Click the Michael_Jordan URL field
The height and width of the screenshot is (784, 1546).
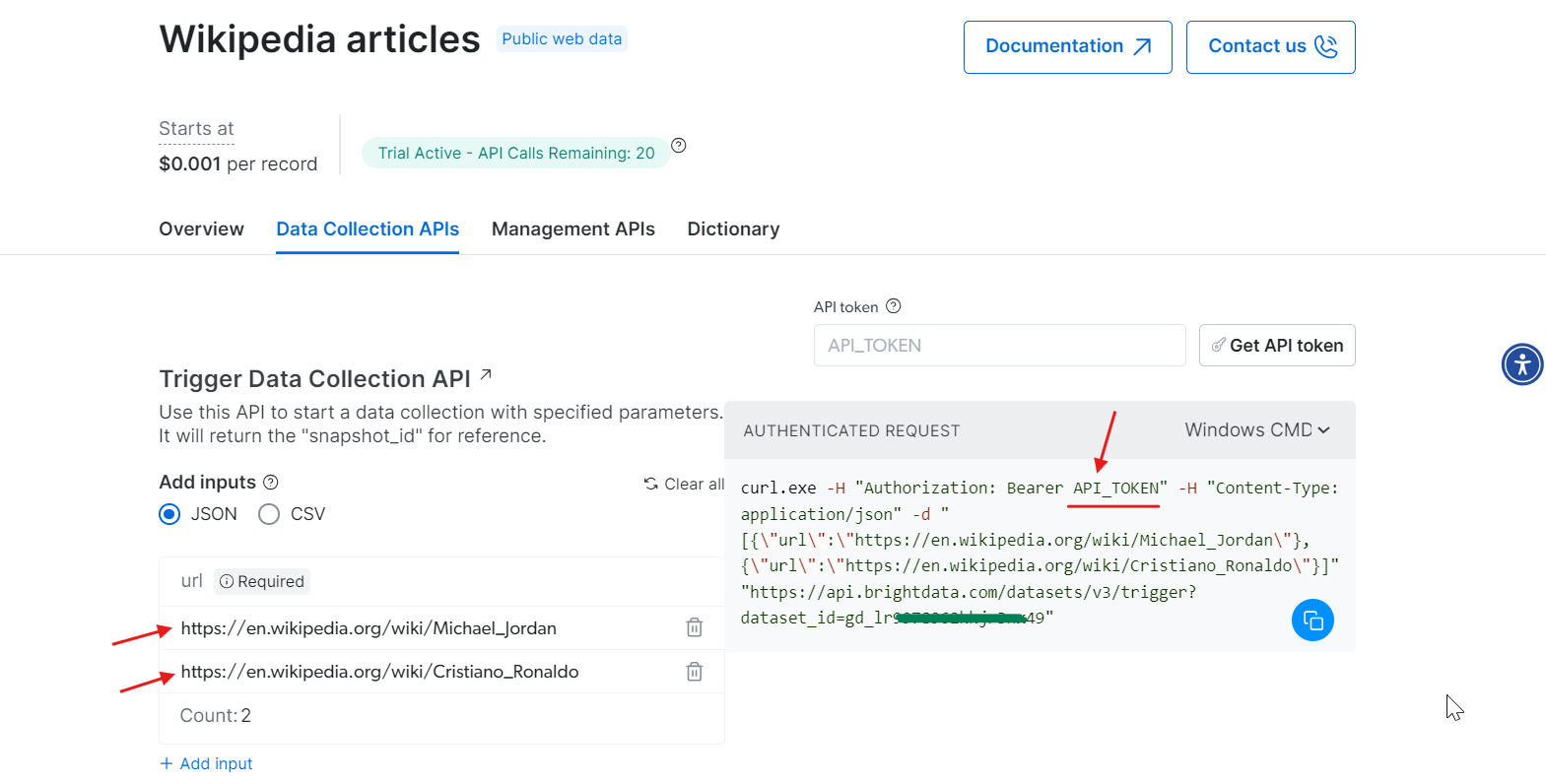pyautogui.click(x=369, y=628)
